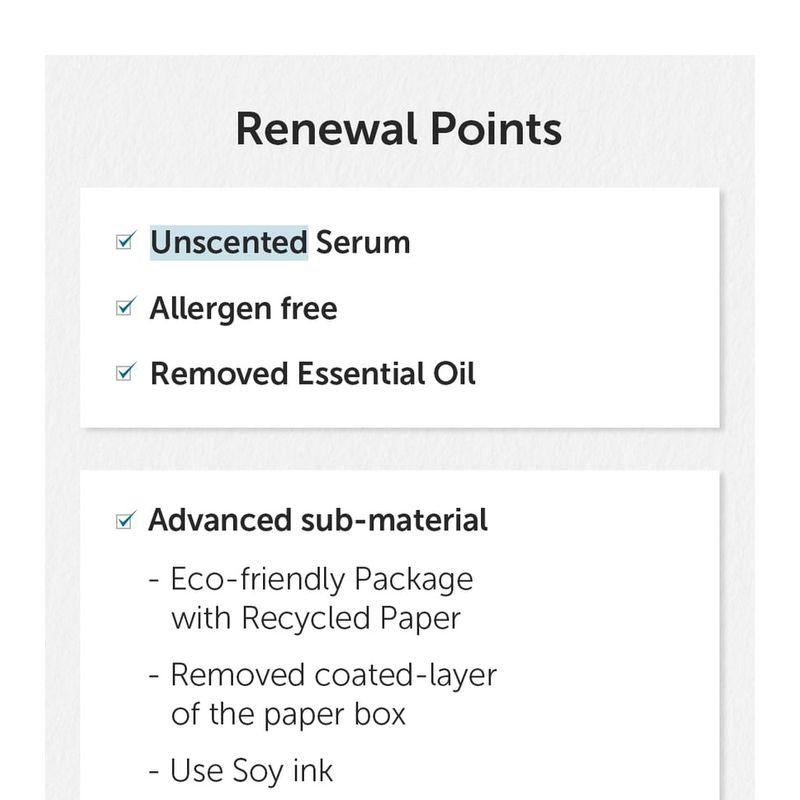Uncheck the Advanced sub-material checkbox
This screenshot has height=800, width=800.
coord(125,520)
